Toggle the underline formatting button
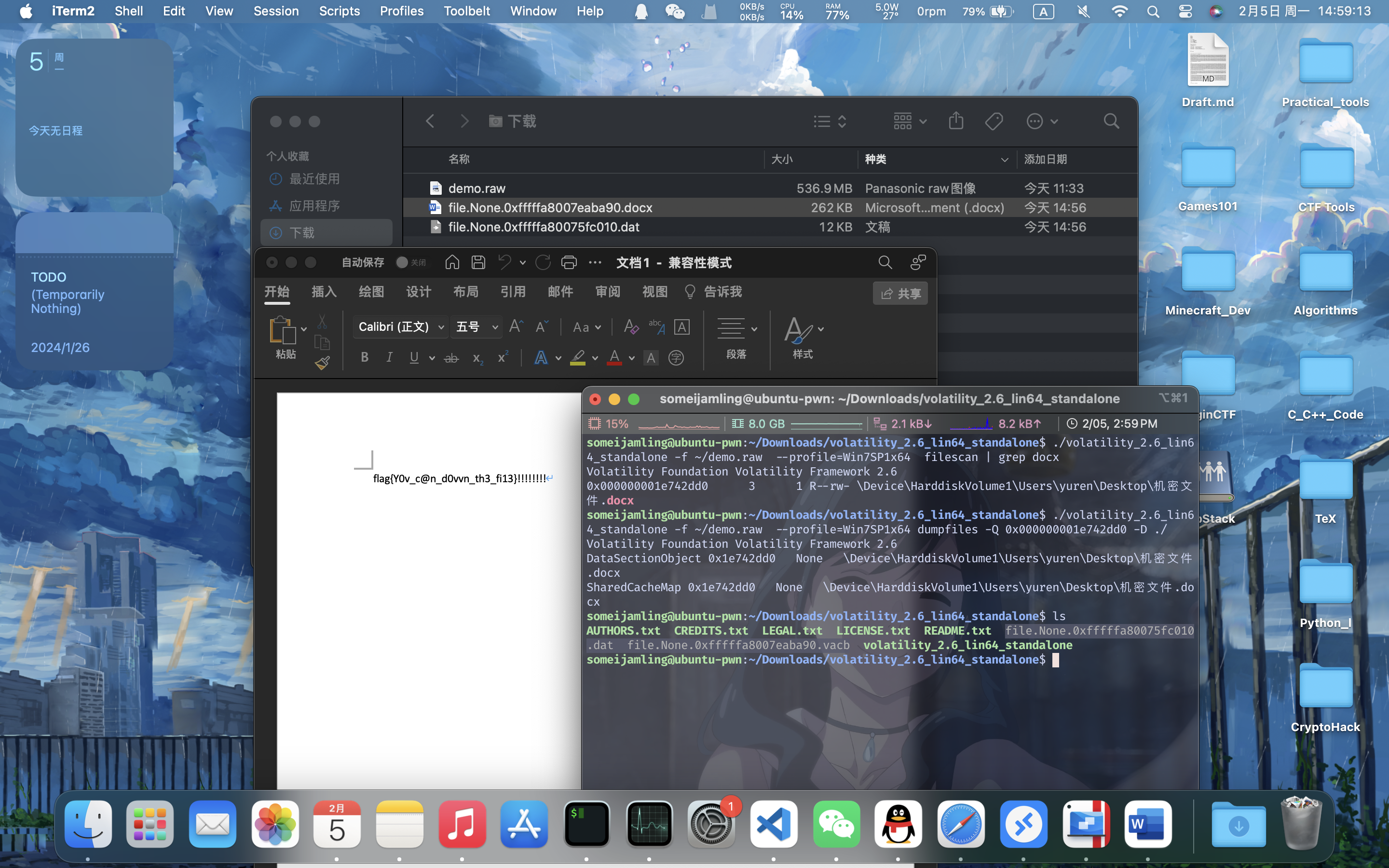 coord(414,357)
